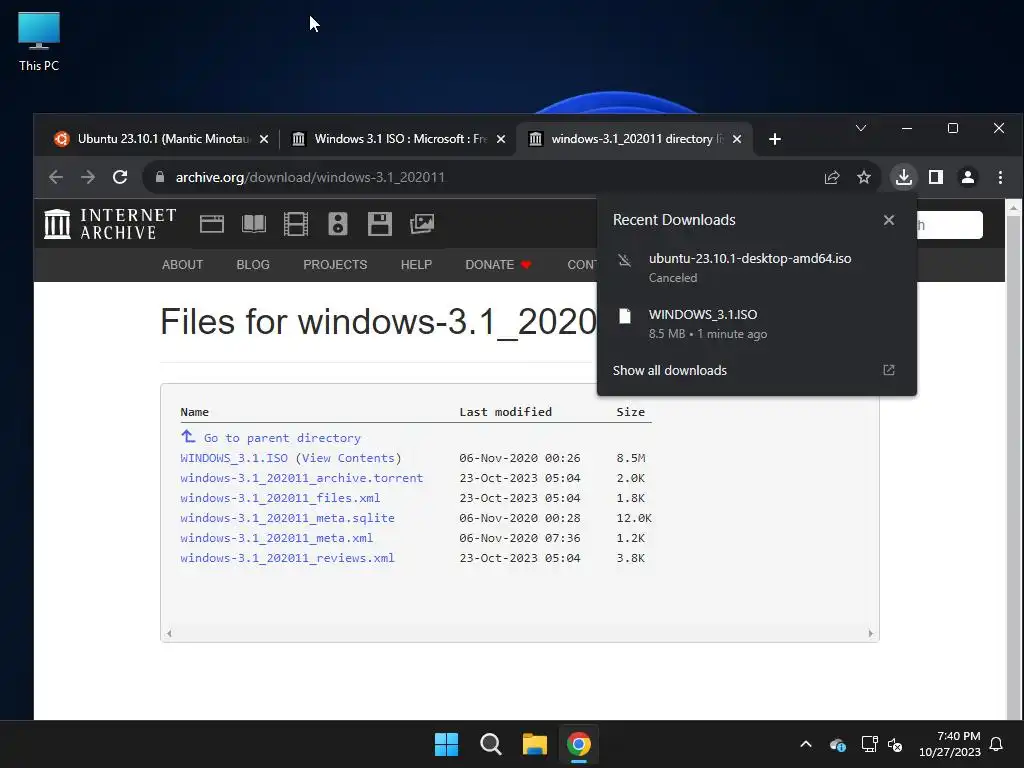Viewport: 1024px width, 768px height.
Task: Open the Images icon
Action: (422, 224)
